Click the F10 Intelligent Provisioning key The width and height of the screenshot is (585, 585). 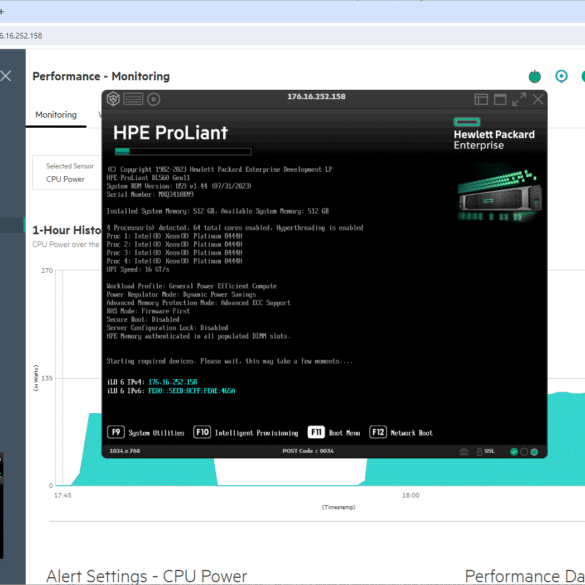(x=202, y=432)
